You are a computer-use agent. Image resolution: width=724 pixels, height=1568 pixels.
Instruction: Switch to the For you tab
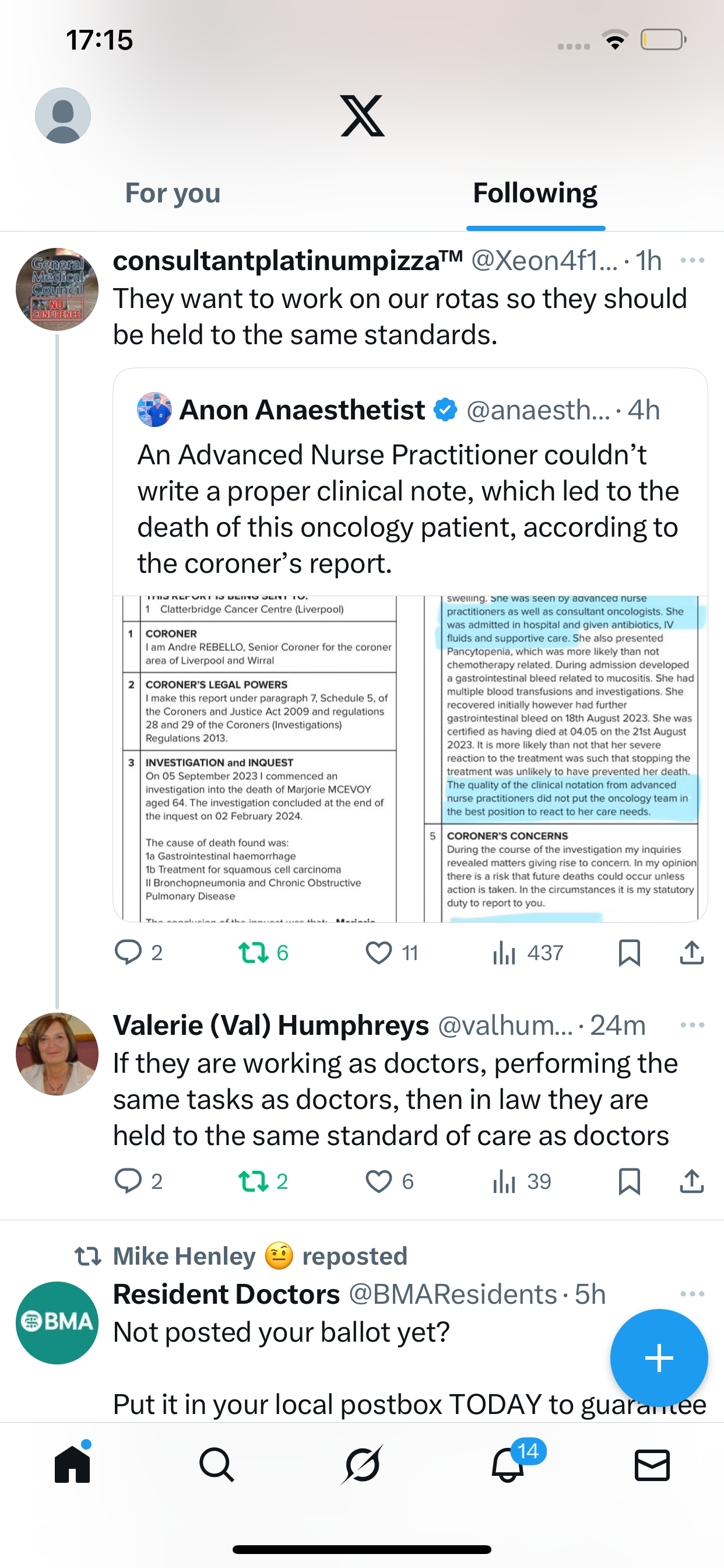click(x=173, y=194)
